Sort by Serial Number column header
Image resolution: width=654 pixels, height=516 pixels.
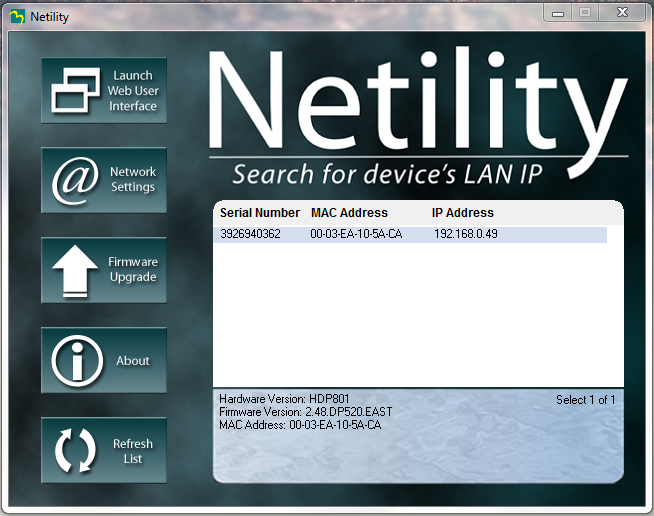[260, 213]
